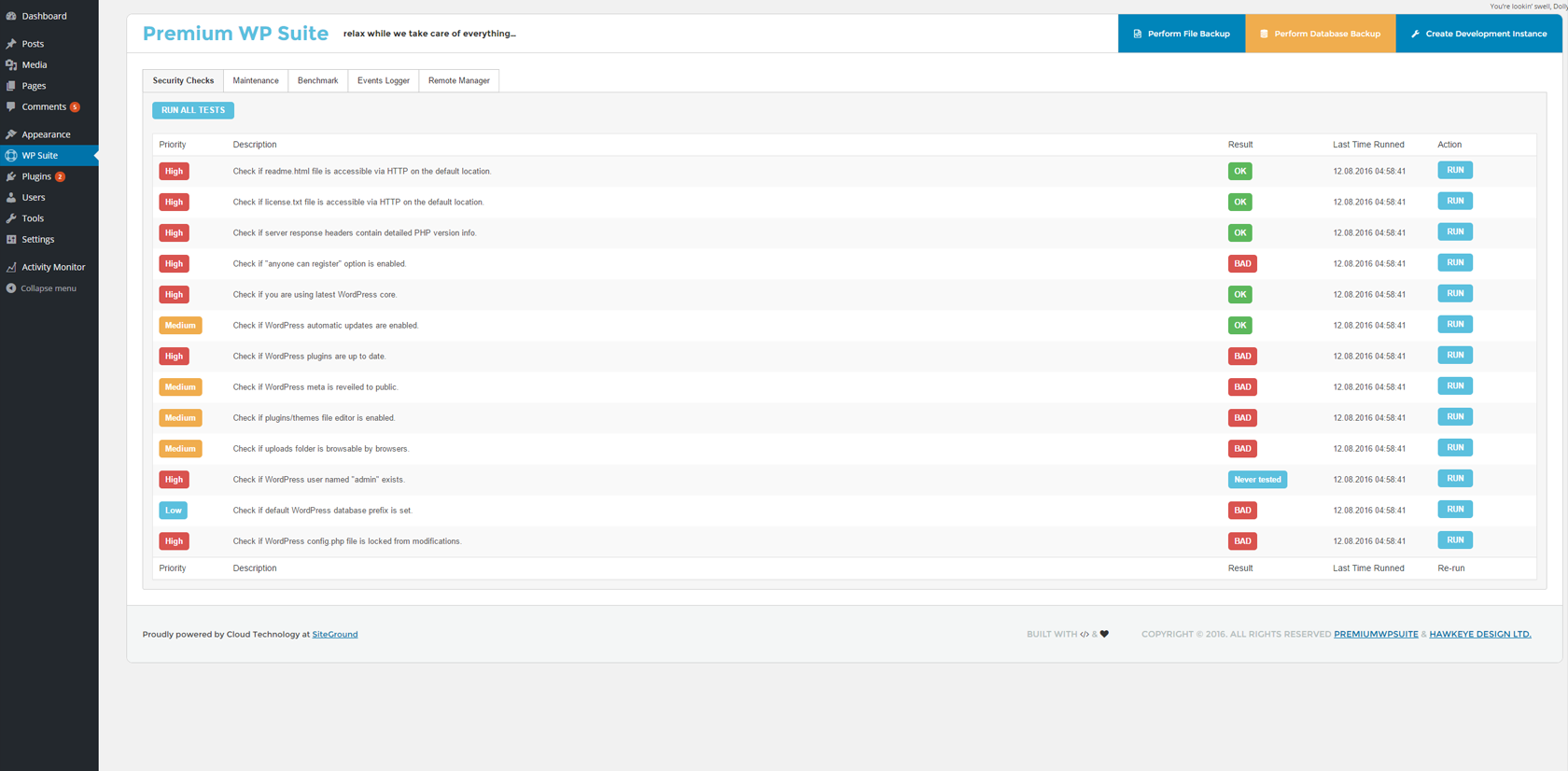Open Activity Monitor chart icon
Screen dimensions: 1568x771
coord(11,267)
